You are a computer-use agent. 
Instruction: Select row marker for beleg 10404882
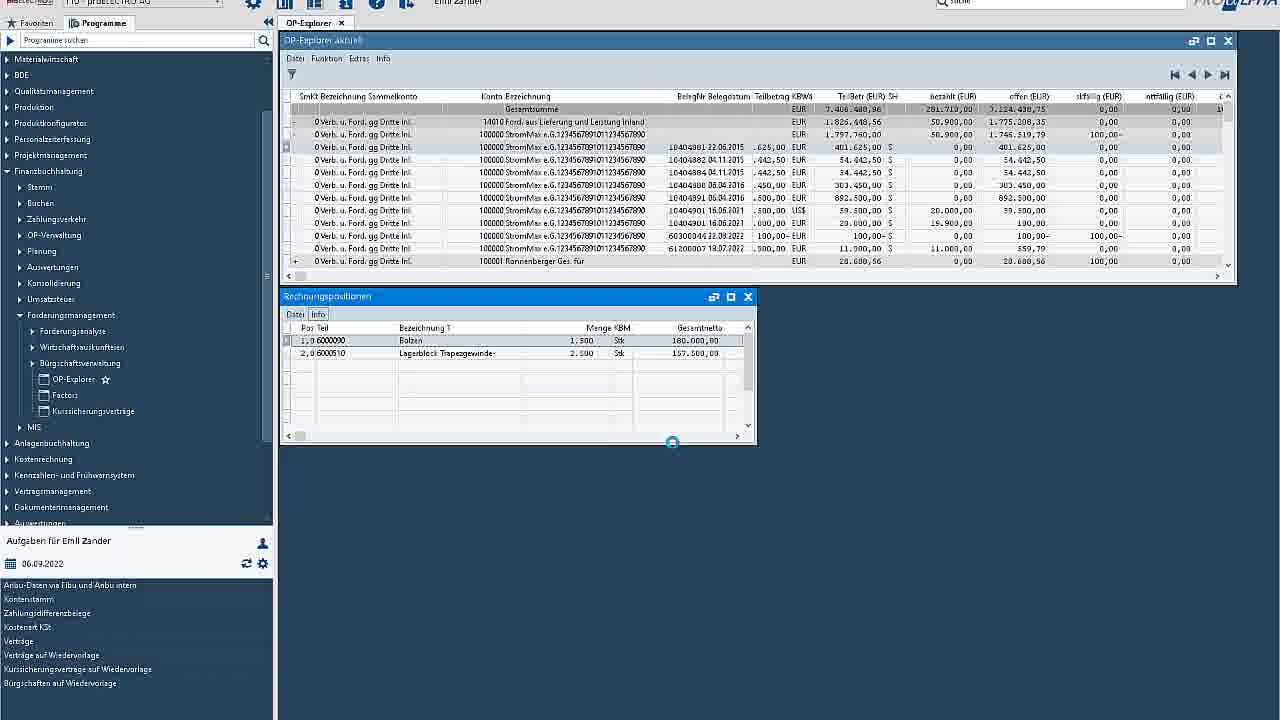[287, 160]
